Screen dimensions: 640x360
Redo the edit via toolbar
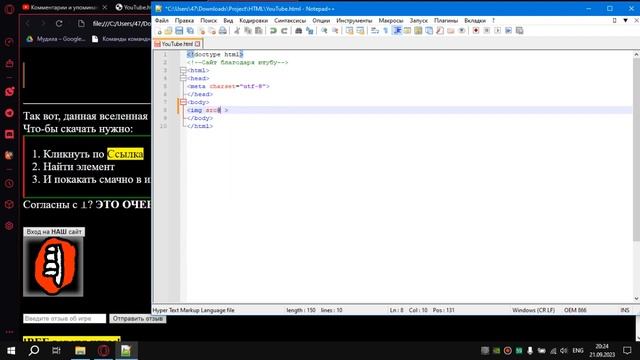tap(284, 31)
